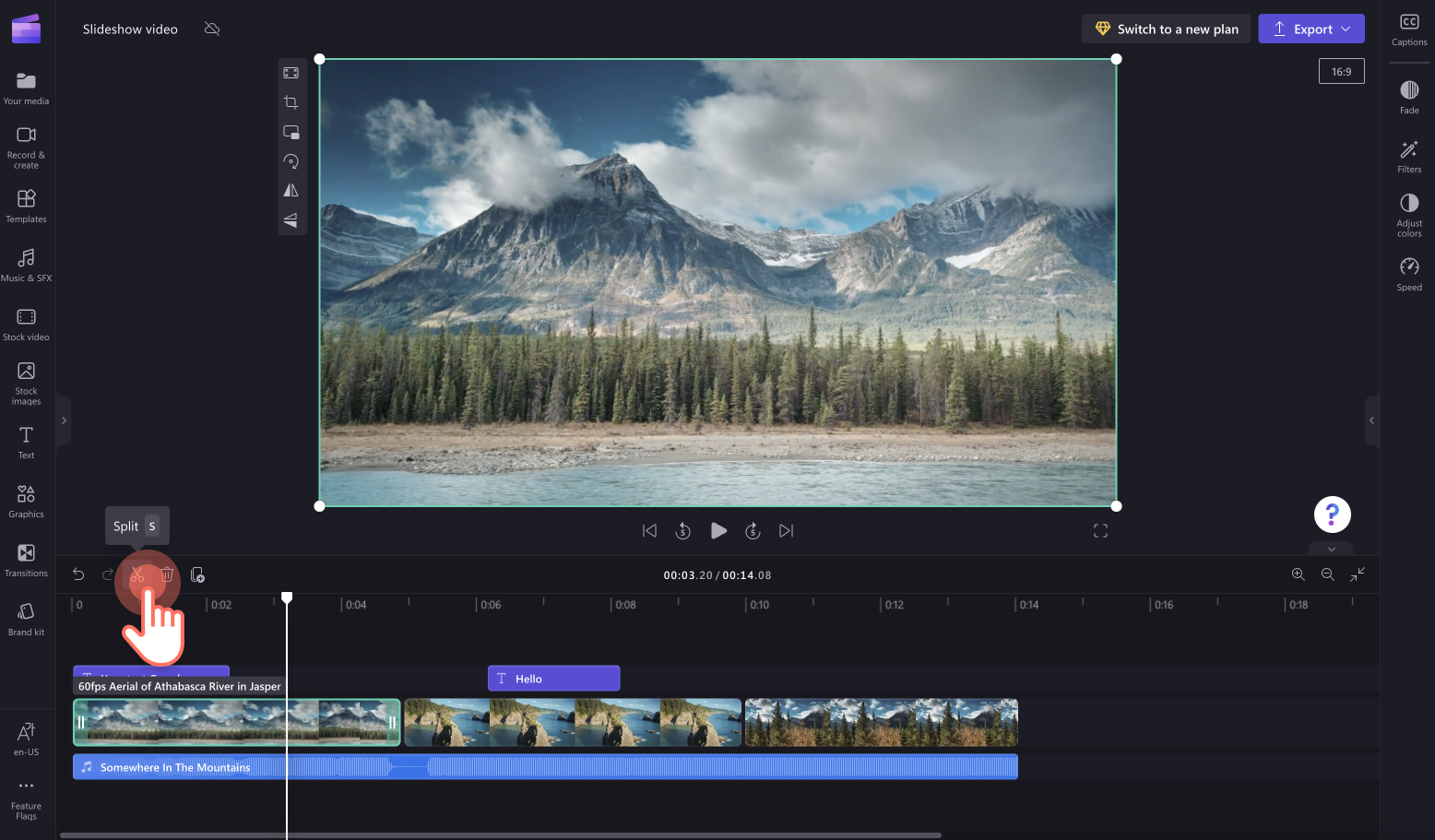This screenshot has width=1435, height=840.
Task: Zoom in on the timeline
Action: pos(1298,574)
